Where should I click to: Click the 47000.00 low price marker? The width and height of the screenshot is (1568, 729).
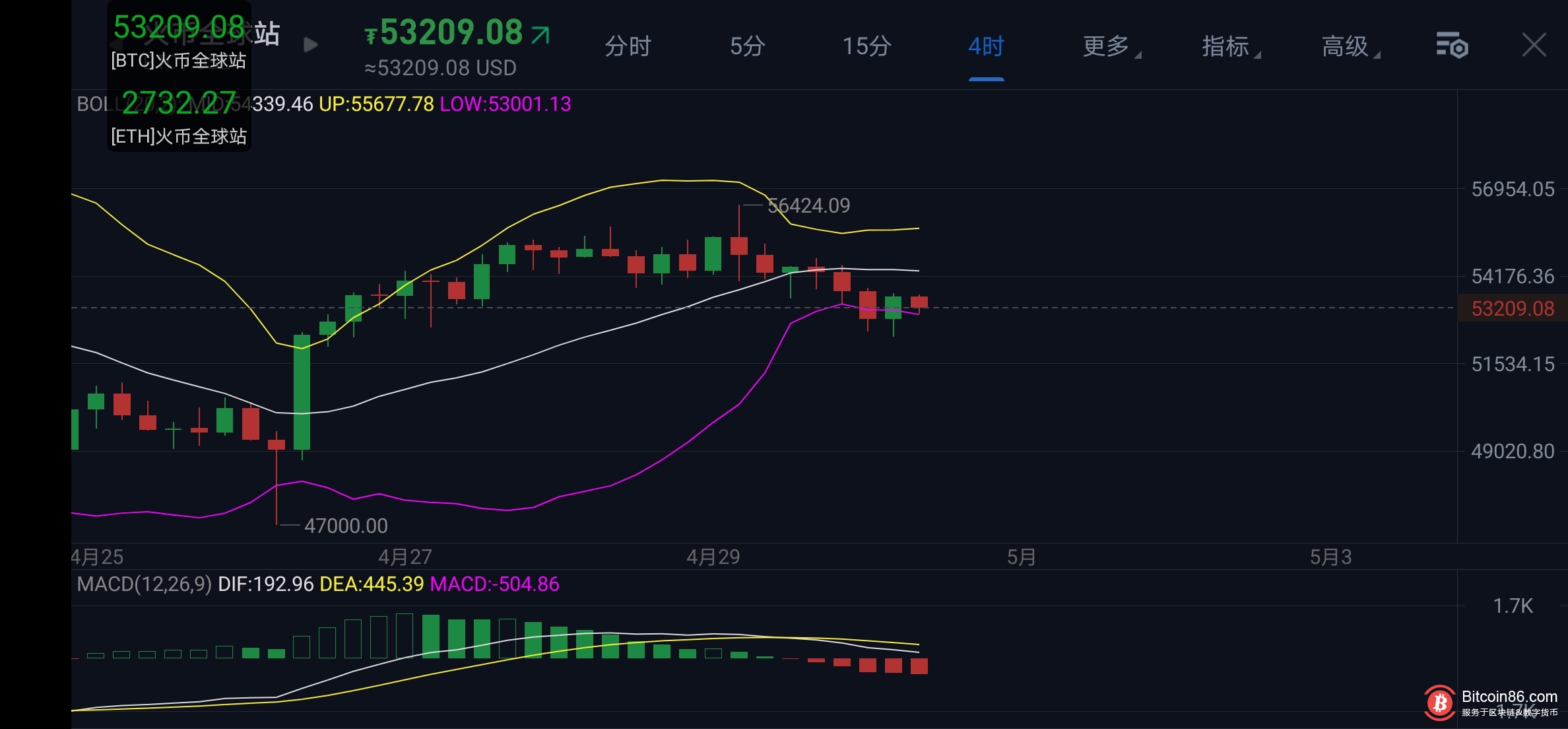coord(345,526)
